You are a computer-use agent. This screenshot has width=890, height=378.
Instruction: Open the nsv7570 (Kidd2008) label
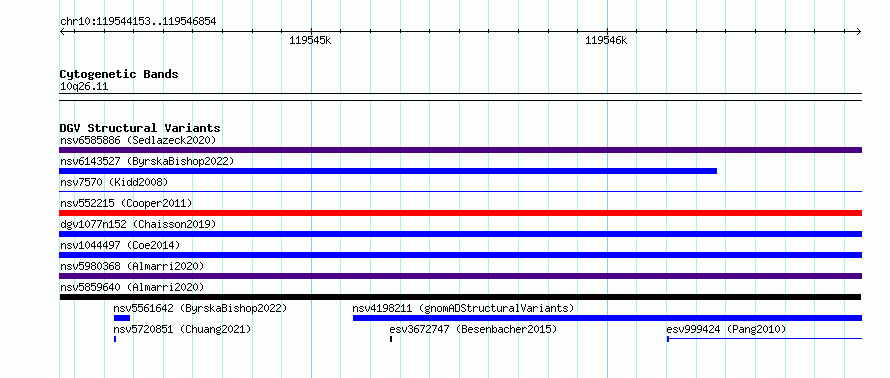[114, 182]
